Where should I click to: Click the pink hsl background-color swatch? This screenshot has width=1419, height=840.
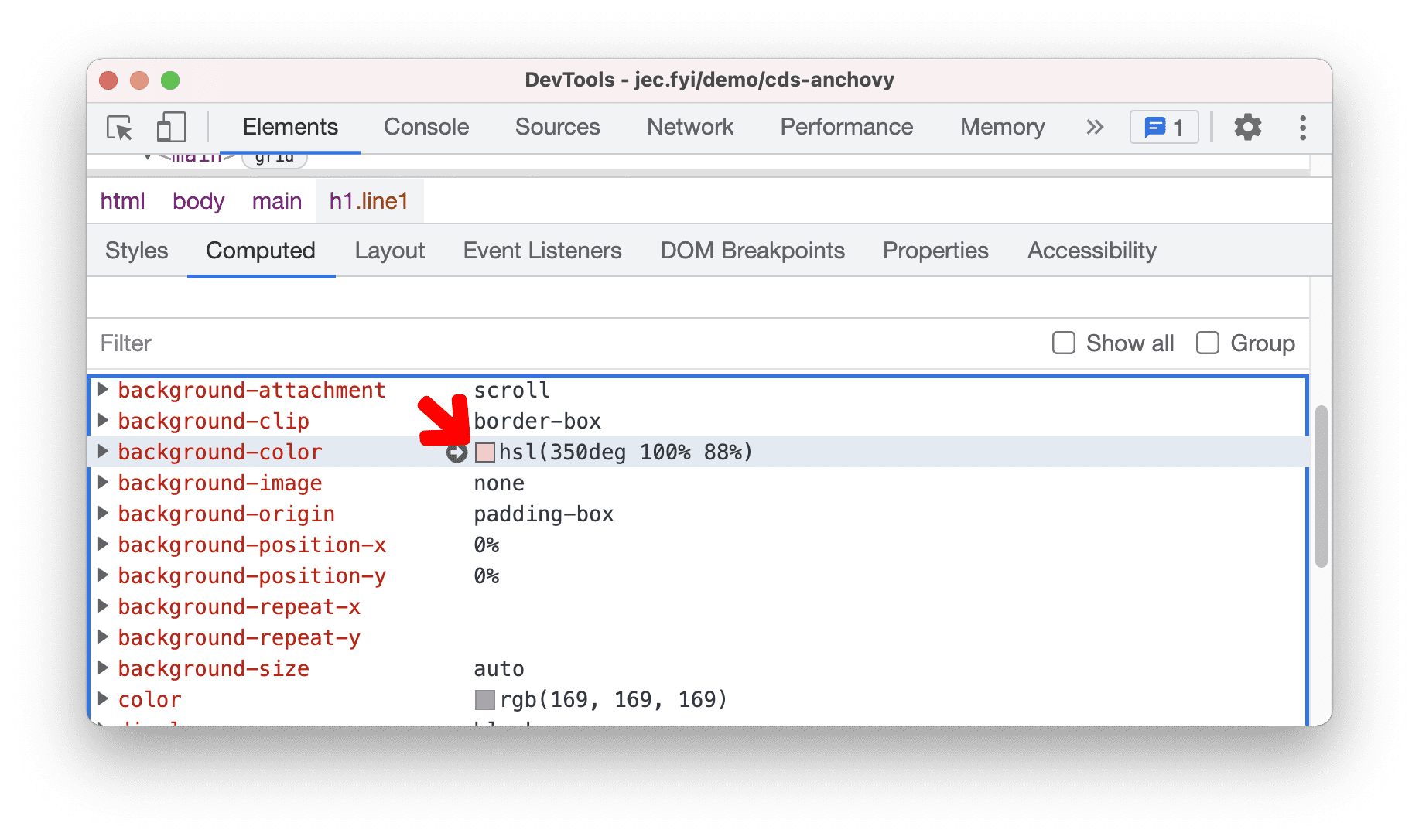click(484, 452)
